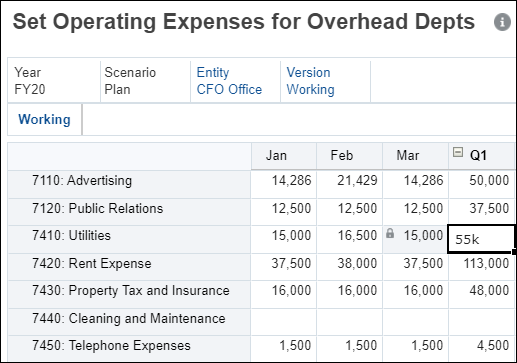Click Property Tax Jan cell 16,000
This screenshot has height=363, width=517.
pos(284,294)
